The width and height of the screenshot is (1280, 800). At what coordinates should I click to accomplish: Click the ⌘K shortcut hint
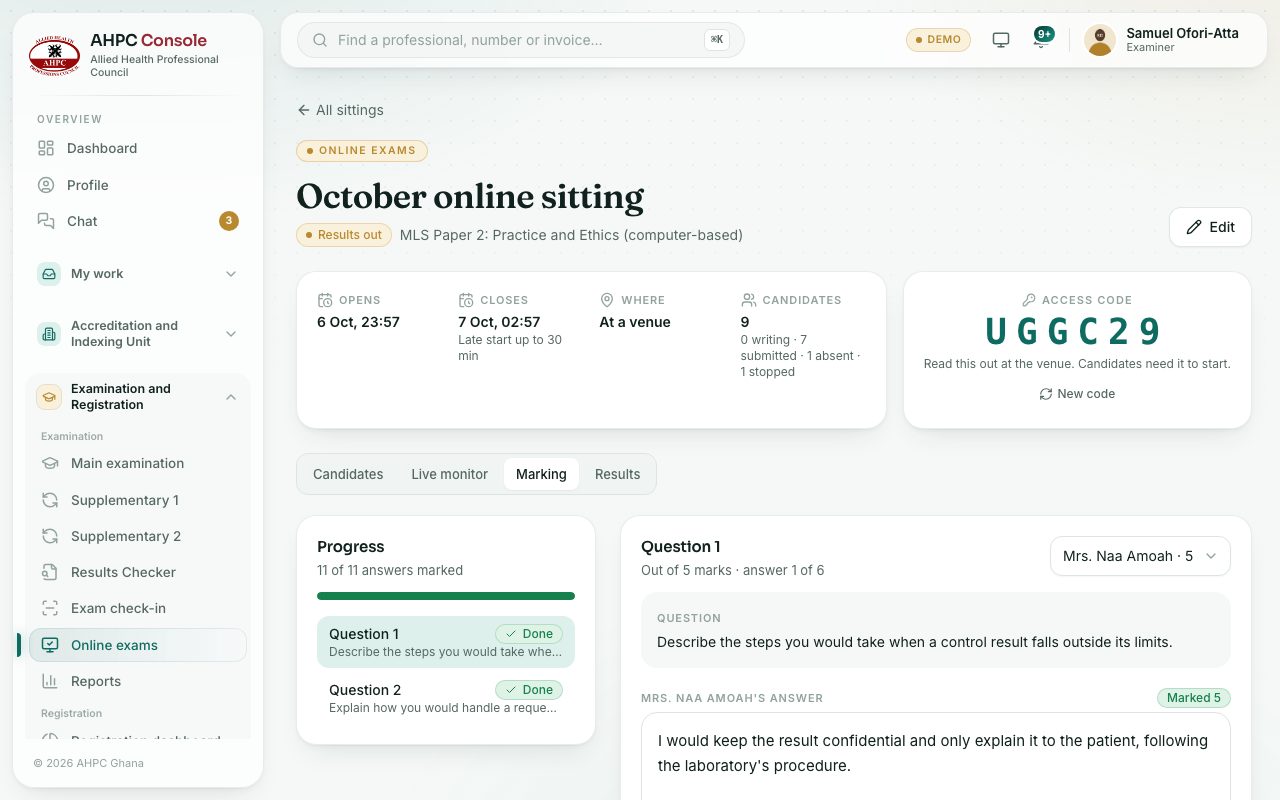pos(717,40)
